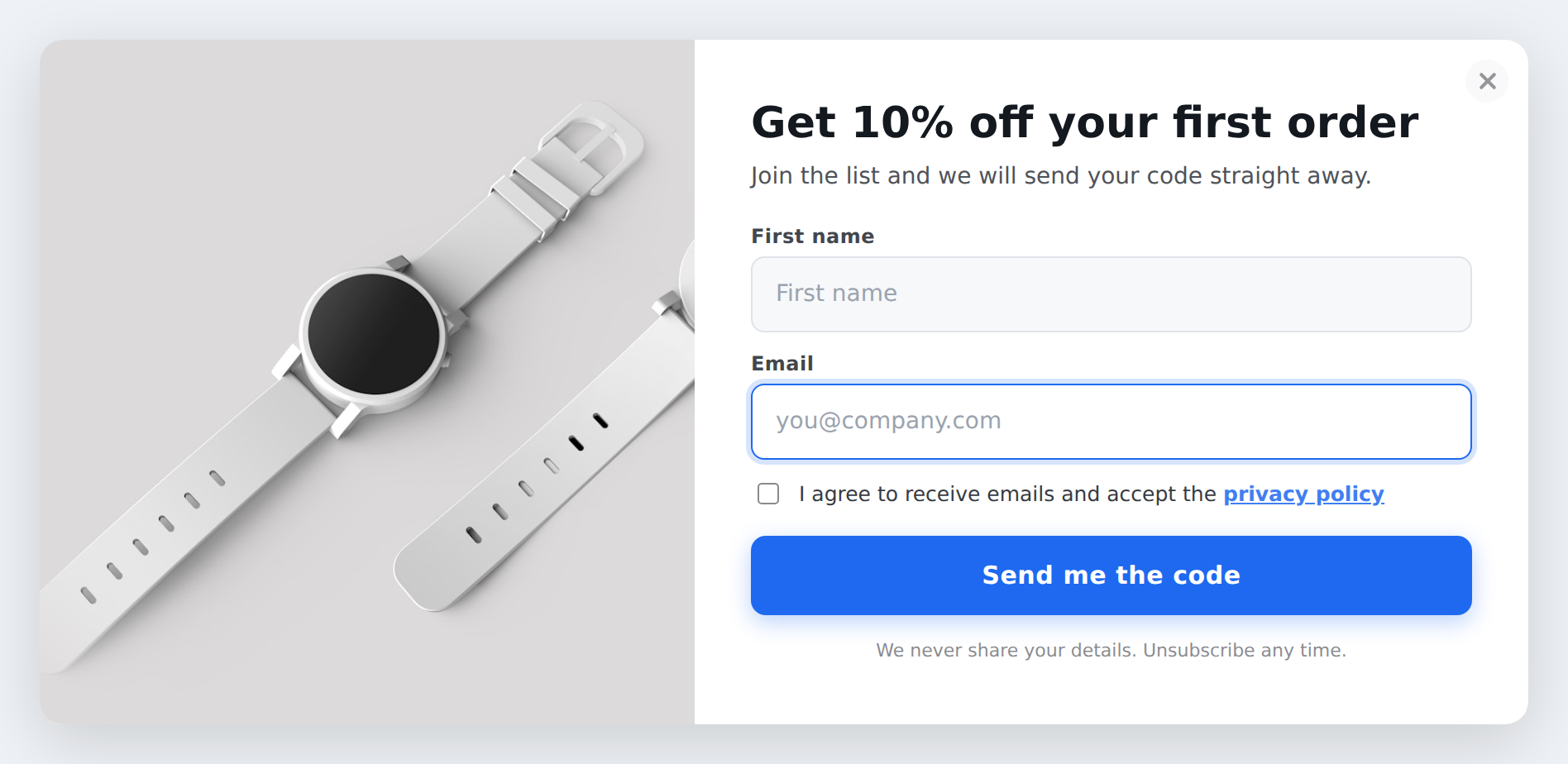The width and height of the screenshot is (1568, 764).
Task: Click the "We never share your details" note
Action: [x=1111, y=651]
